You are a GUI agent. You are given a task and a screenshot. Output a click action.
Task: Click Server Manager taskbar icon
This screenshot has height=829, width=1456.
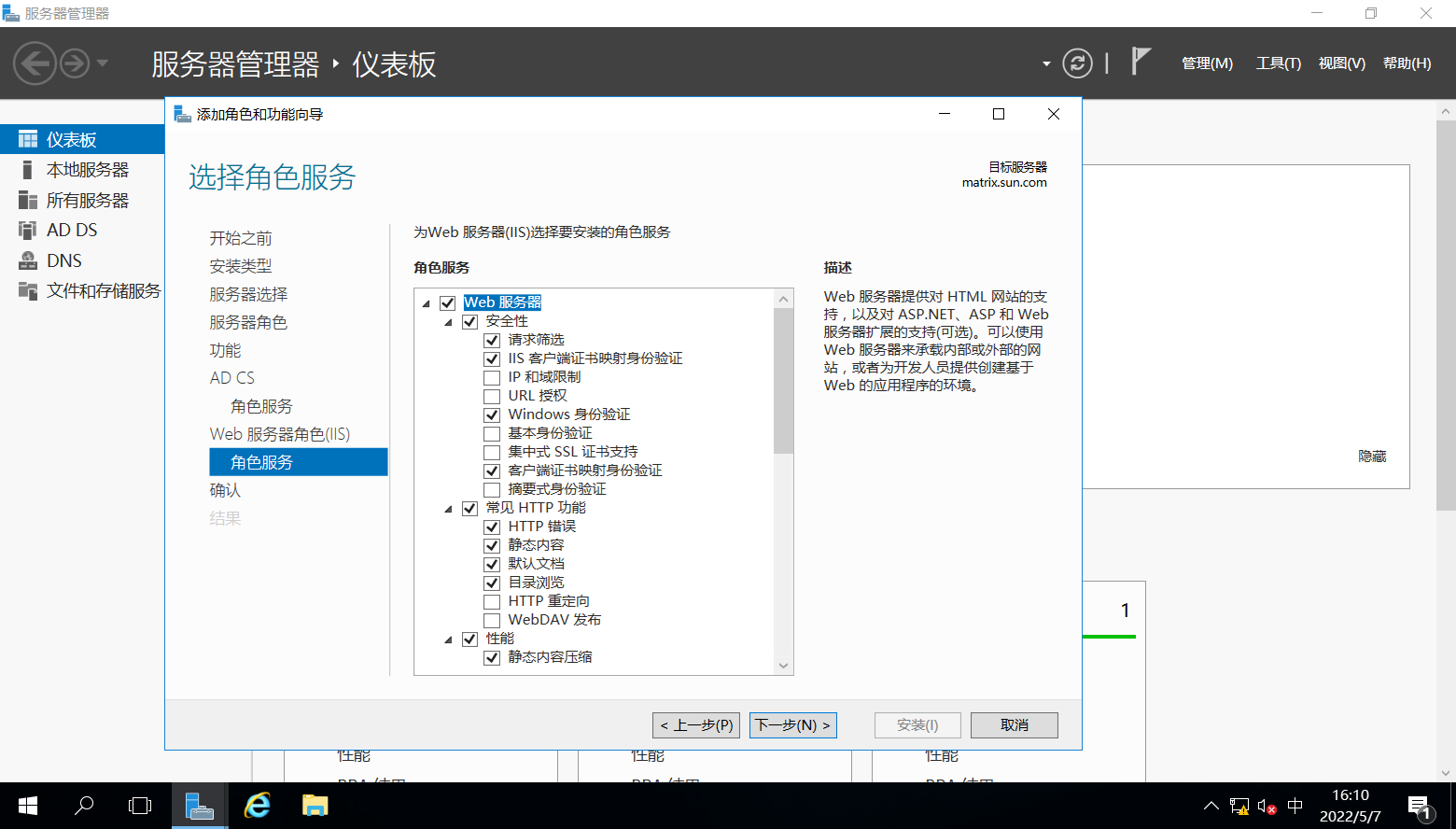pos(200,806)
